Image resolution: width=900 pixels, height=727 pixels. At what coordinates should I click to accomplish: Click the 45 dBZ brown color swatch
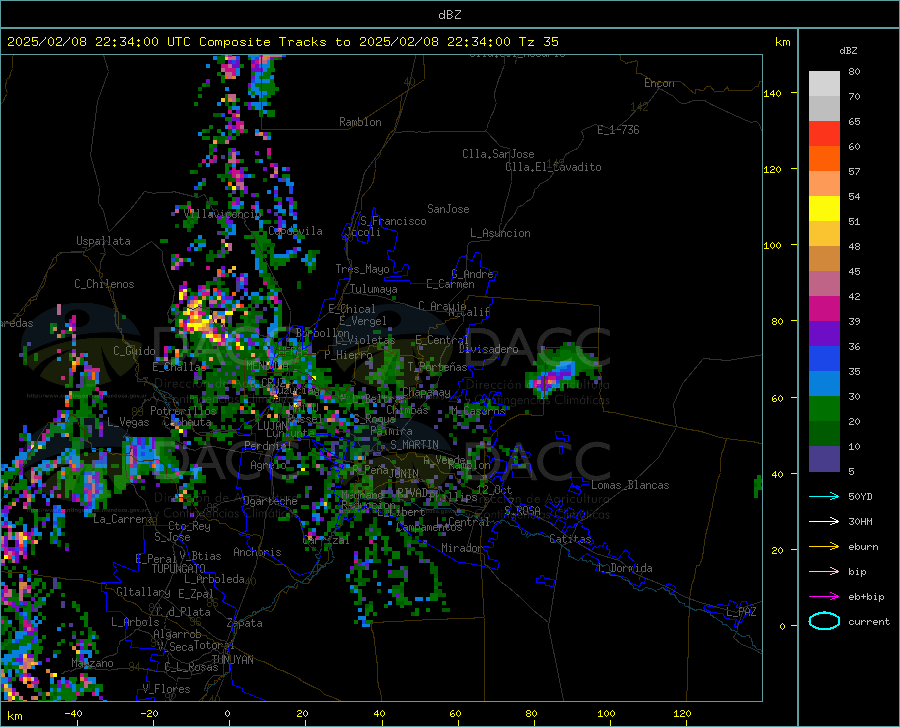[x=824, y=259]
